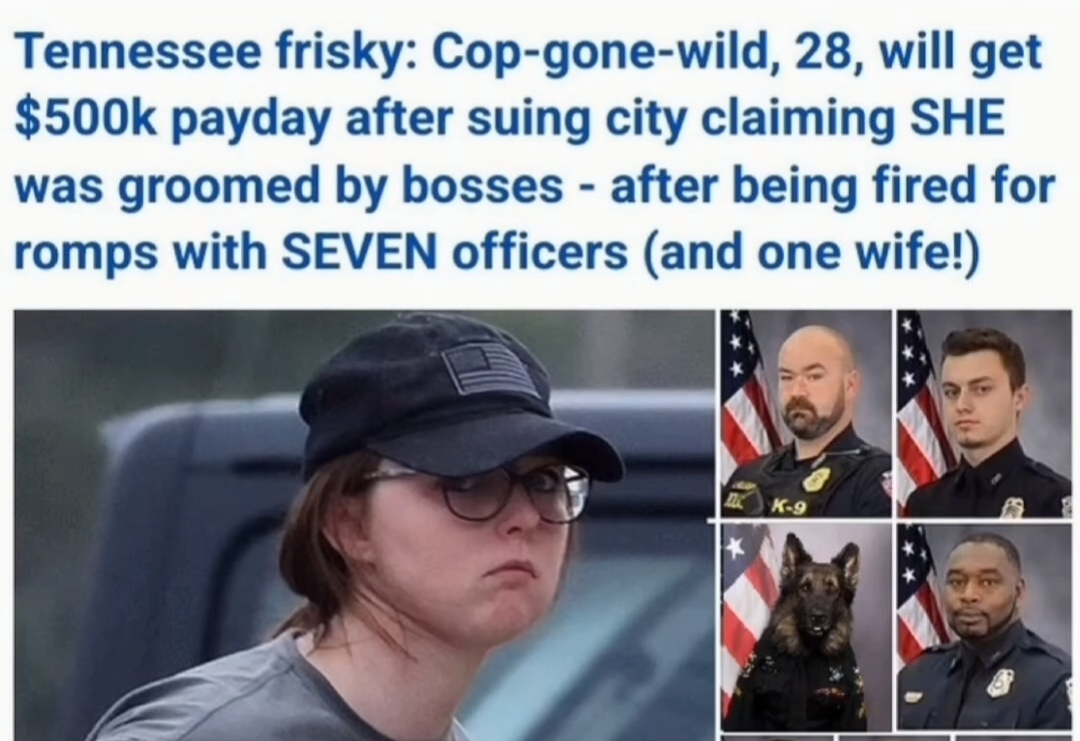Open the 'Tennessee frisky' headline article link
The image size is (1080, 741).
(x=534, y=152)
